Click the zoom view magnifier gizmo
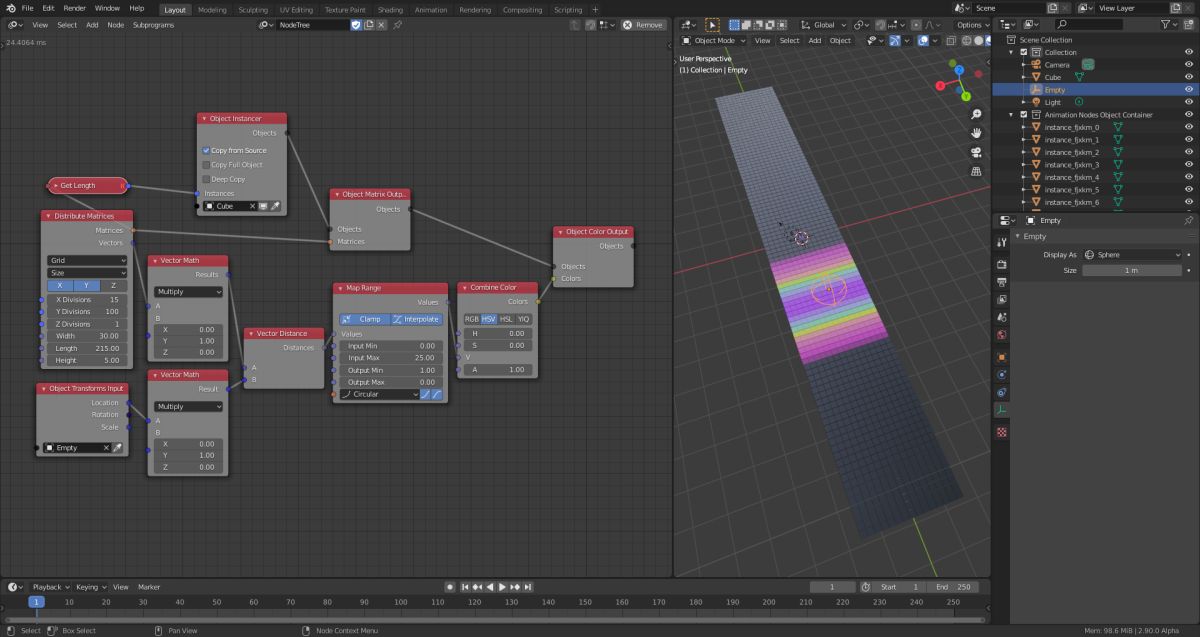 pyautogui.click(x=975, y=111)
